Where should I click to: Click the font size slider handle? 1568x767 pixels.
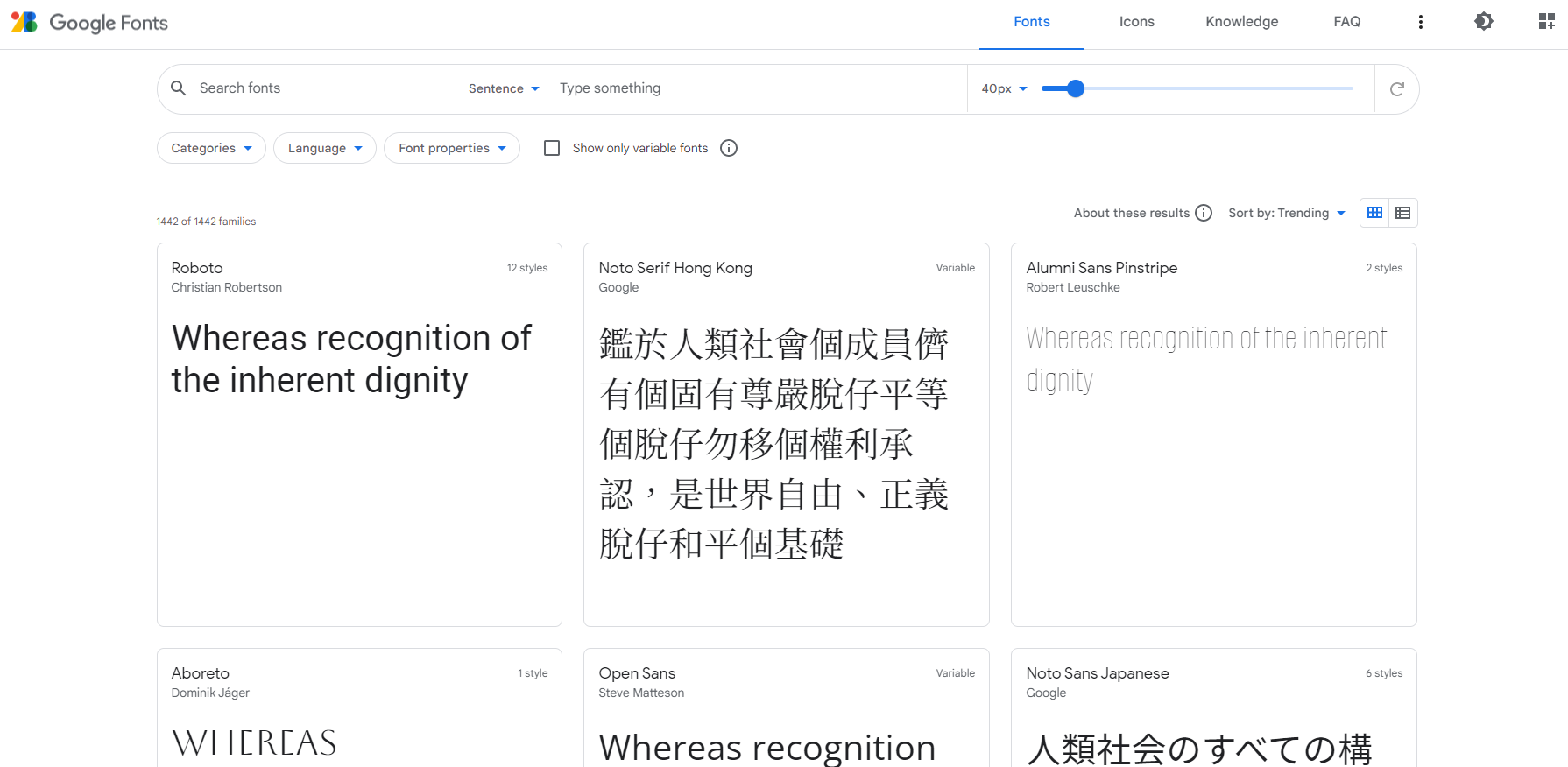click(x=1076, y=88)
